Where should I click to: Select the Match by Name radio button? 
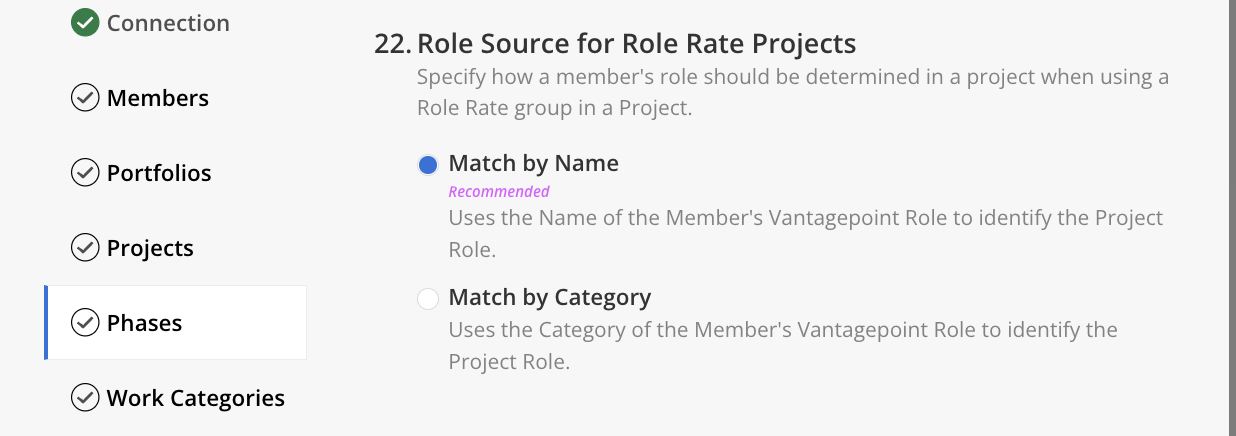click(x=428, y=165)
